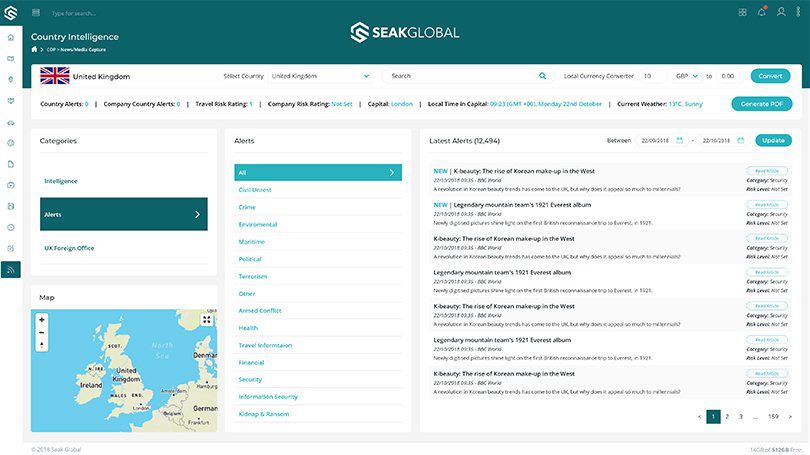Click the hamburger menu icon
This screenshot has width=810, height=455.
coord(36,13)
